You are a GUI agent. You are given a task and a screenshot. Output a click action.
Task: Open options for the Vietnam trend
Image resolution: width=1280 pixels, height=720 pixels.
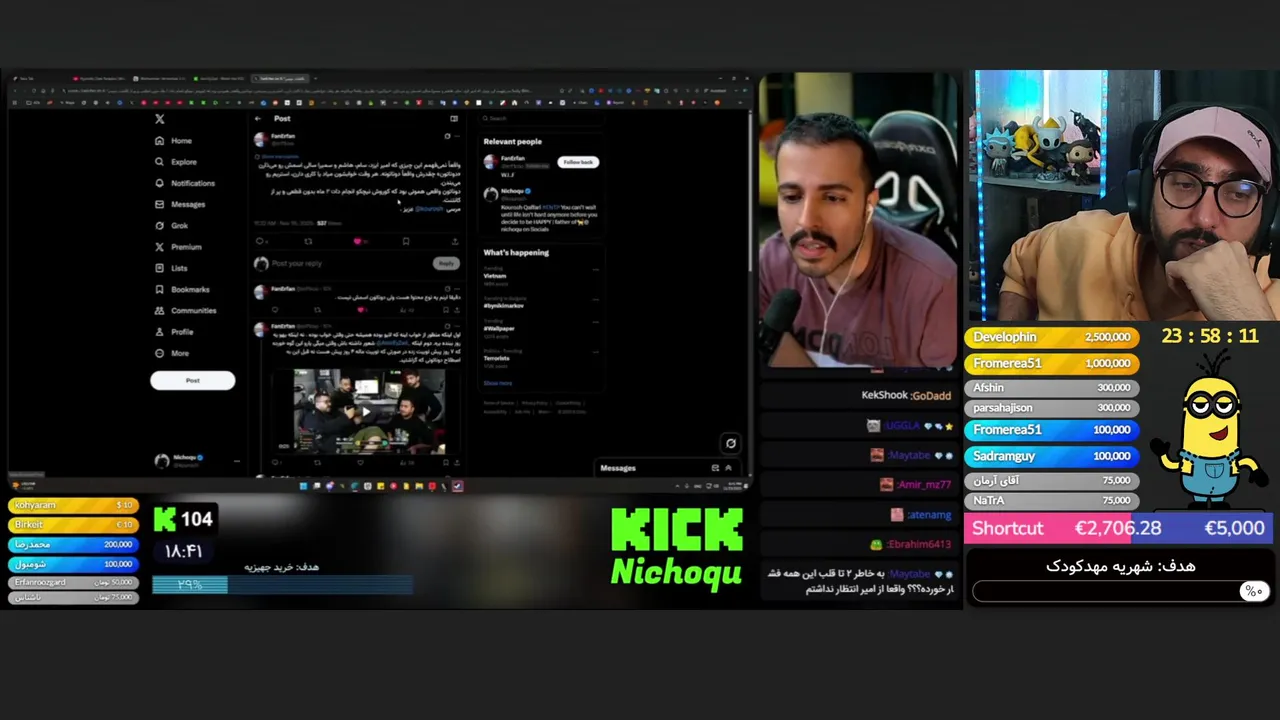coord(596,270)
